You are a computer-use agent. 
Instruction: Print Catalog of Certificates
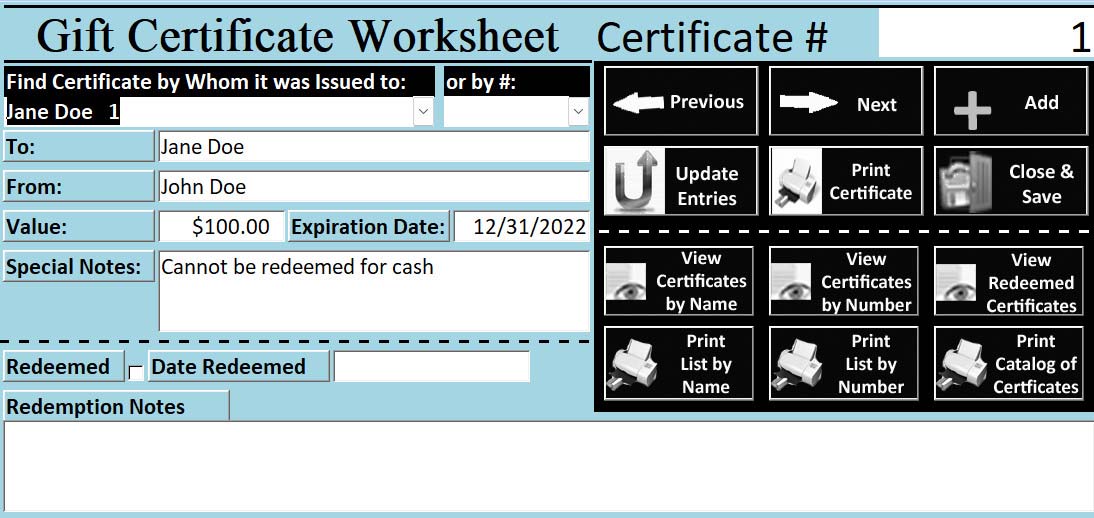tap(1009, 364)
